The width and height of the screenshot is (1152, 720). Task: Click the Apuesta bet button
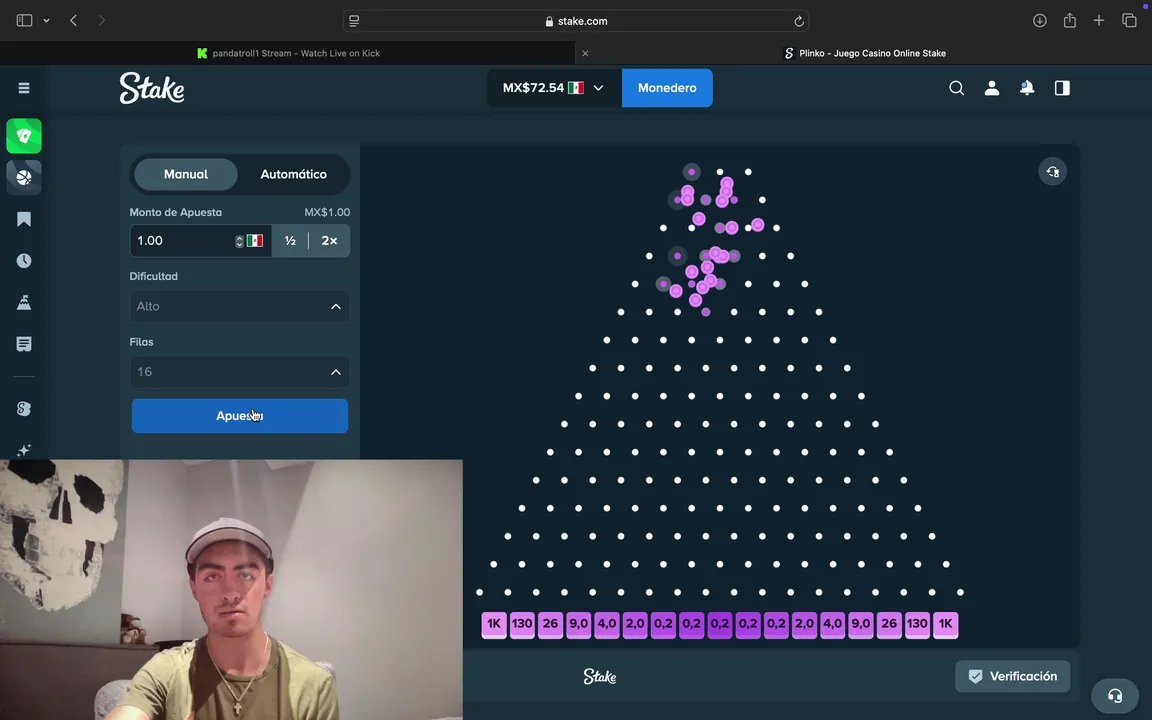click(x=240, y=416)
